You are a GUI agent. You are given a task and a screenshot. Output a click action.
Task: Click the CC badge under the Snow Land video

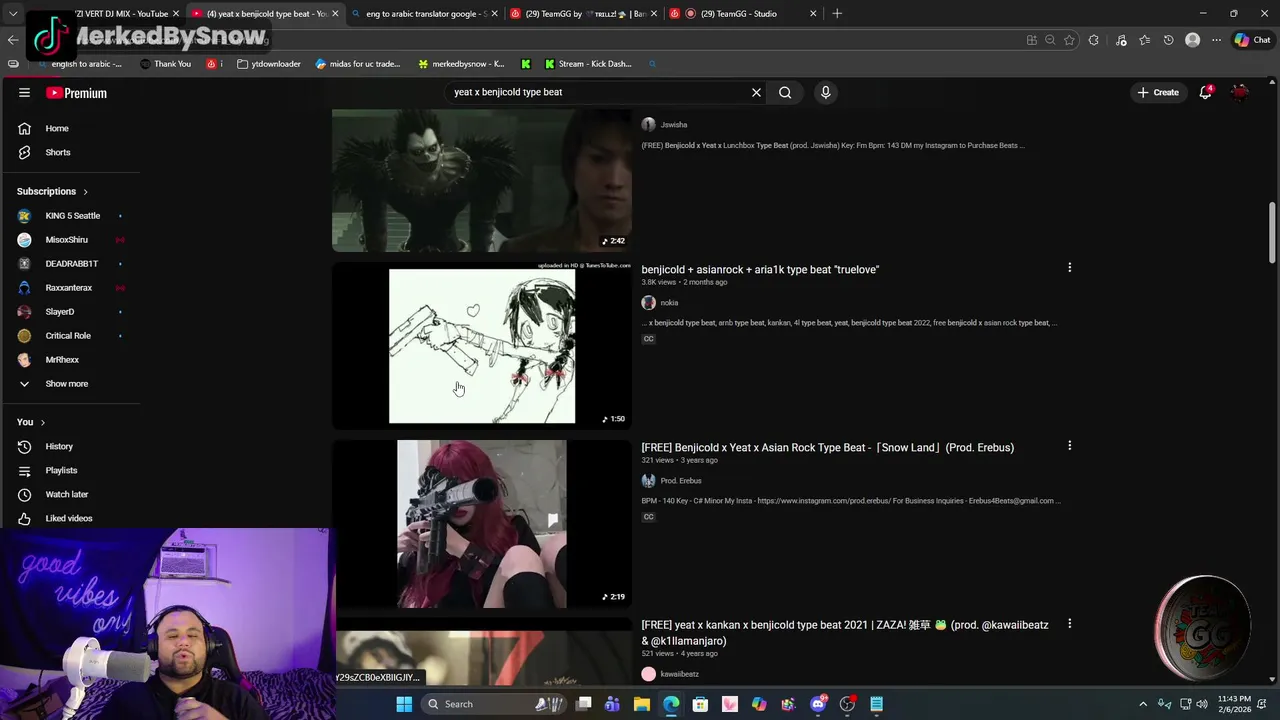coord(648,517)
